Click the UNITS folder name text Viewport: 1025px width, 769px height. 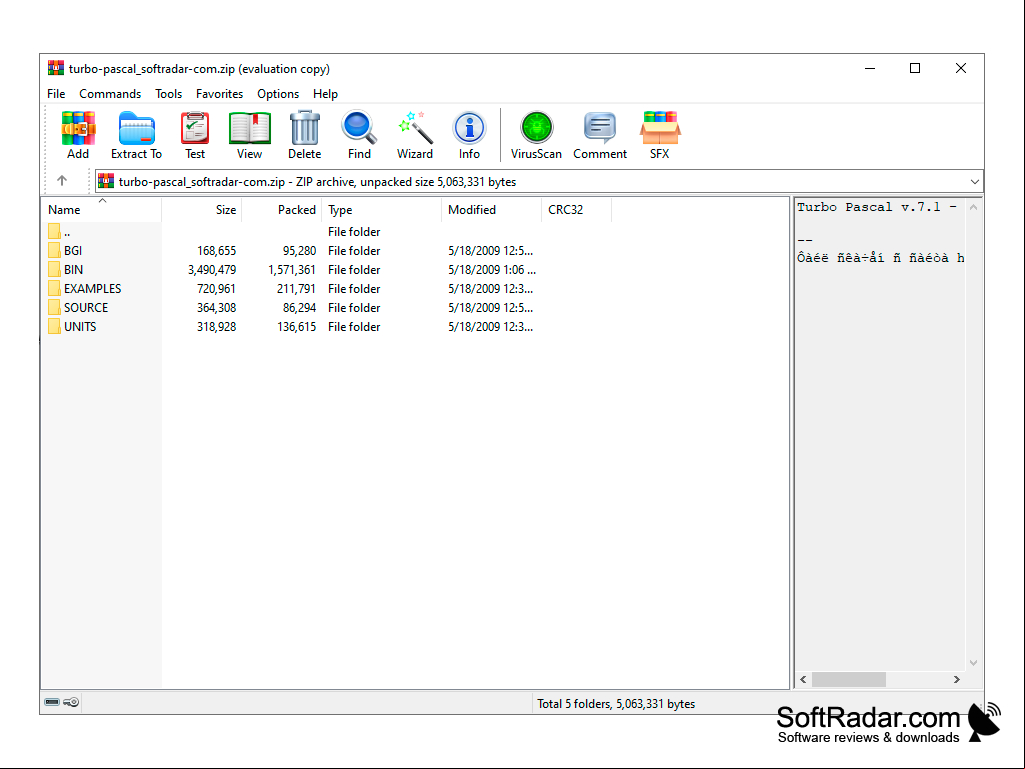click(x=80, y=326)
